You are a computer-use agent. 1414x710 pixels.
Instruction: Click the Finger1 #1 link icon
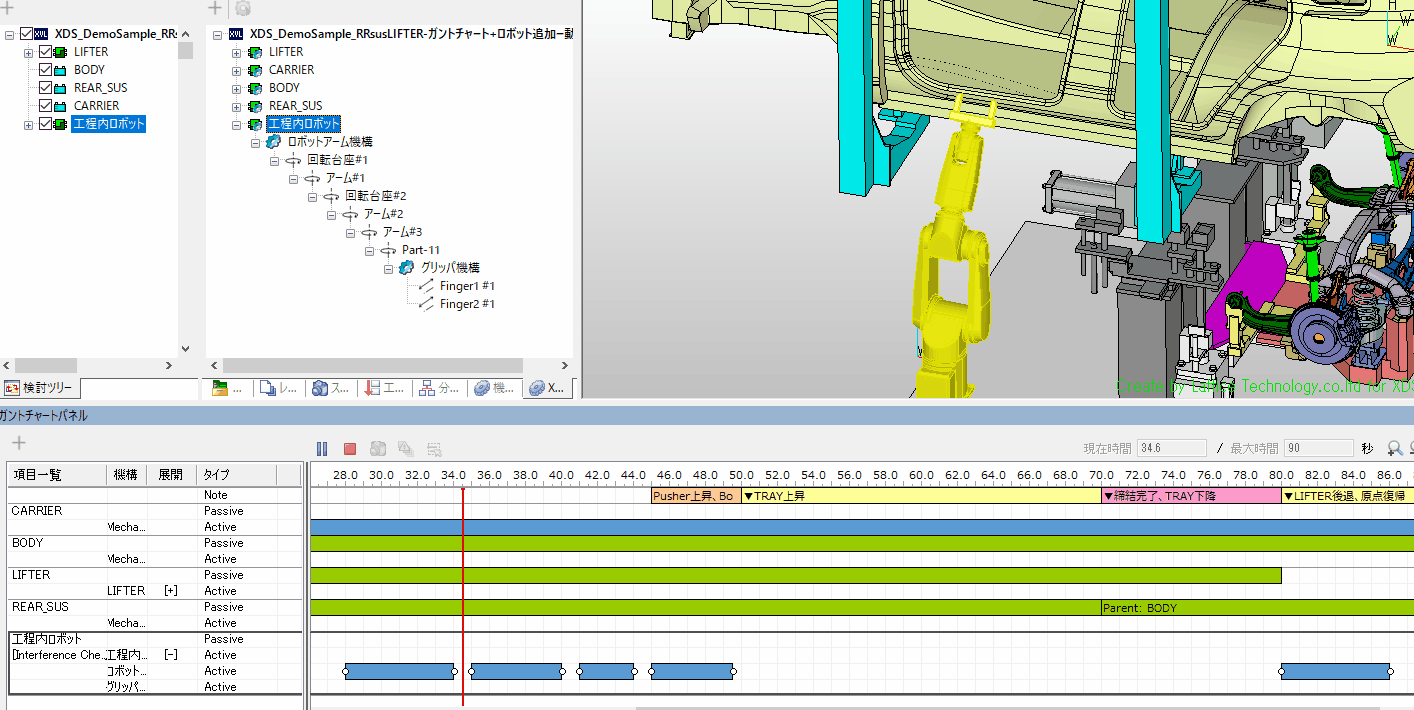point(425,286)
